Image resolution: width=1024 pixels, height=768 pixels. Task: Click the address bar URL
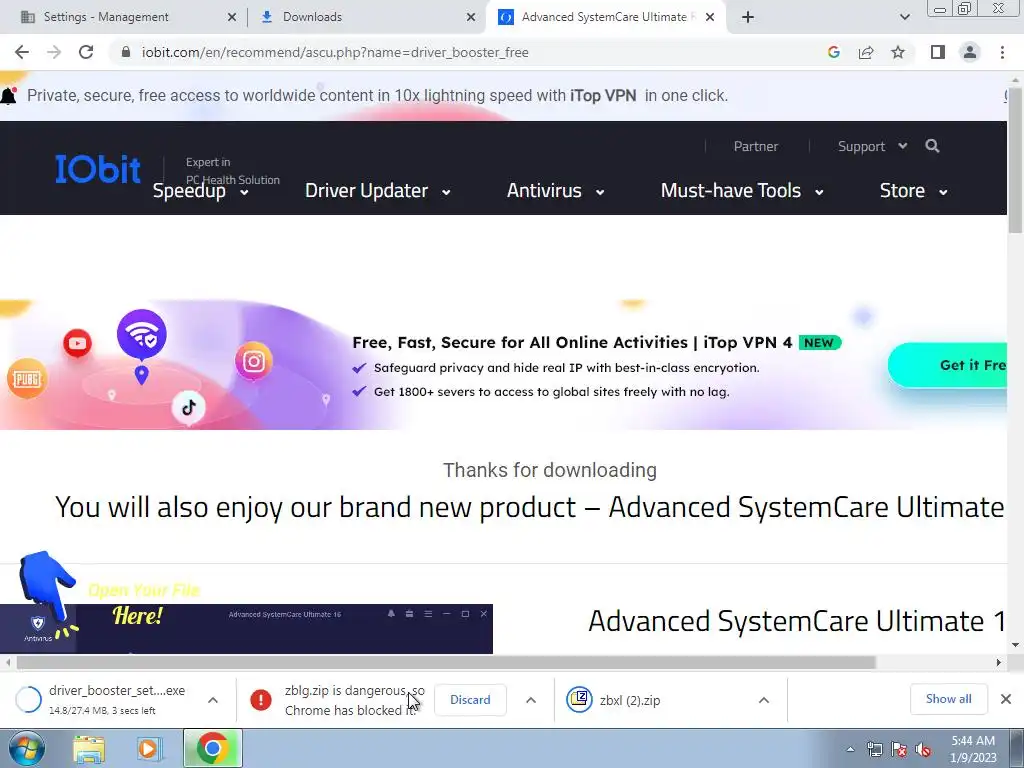(335, 52)
